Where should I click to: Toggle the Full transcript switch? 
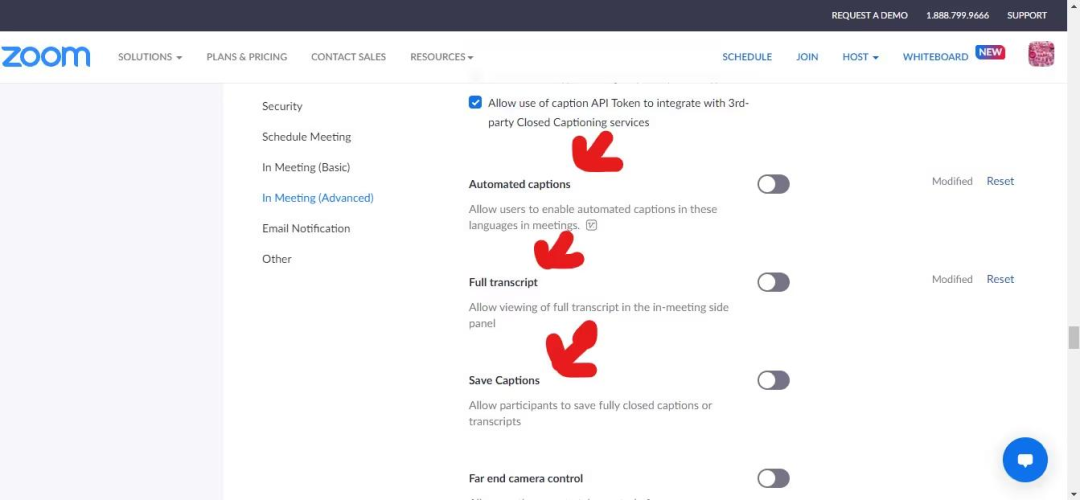(773, 282)
